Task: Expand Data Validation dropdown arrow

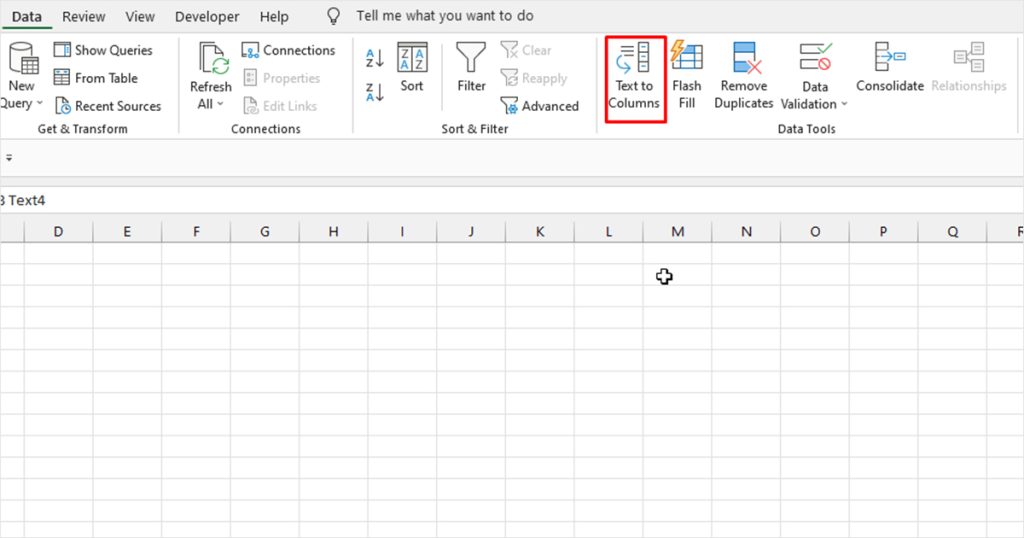Action: pos(844,104)
